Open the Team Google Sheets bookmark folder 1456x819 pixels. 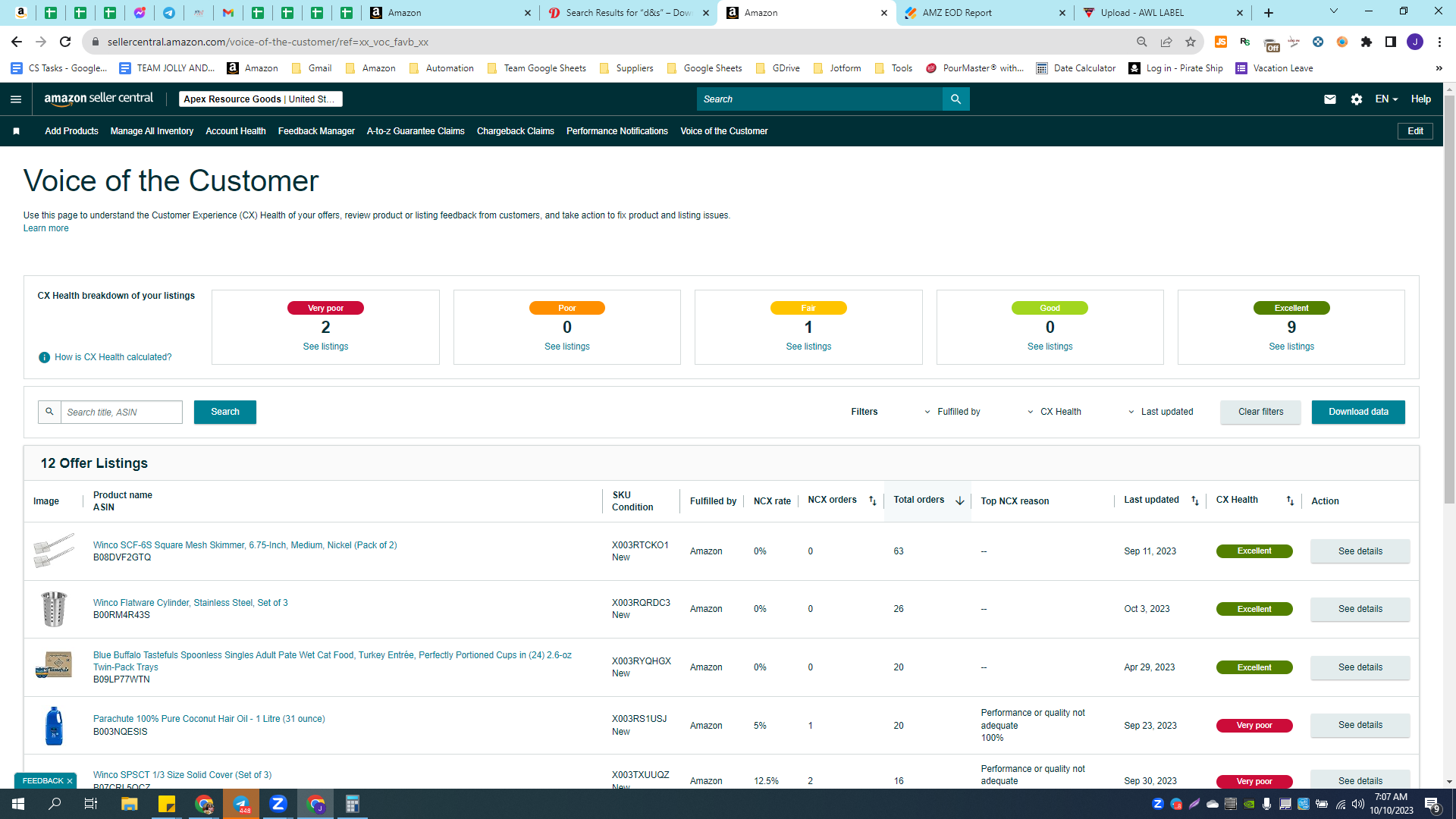coord(537,68)
